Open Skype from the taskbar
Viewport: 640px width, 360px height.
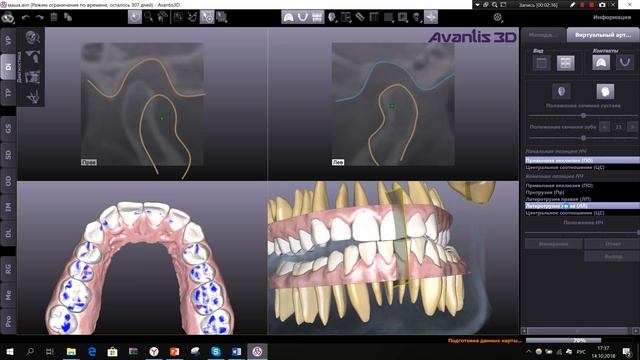216,351
